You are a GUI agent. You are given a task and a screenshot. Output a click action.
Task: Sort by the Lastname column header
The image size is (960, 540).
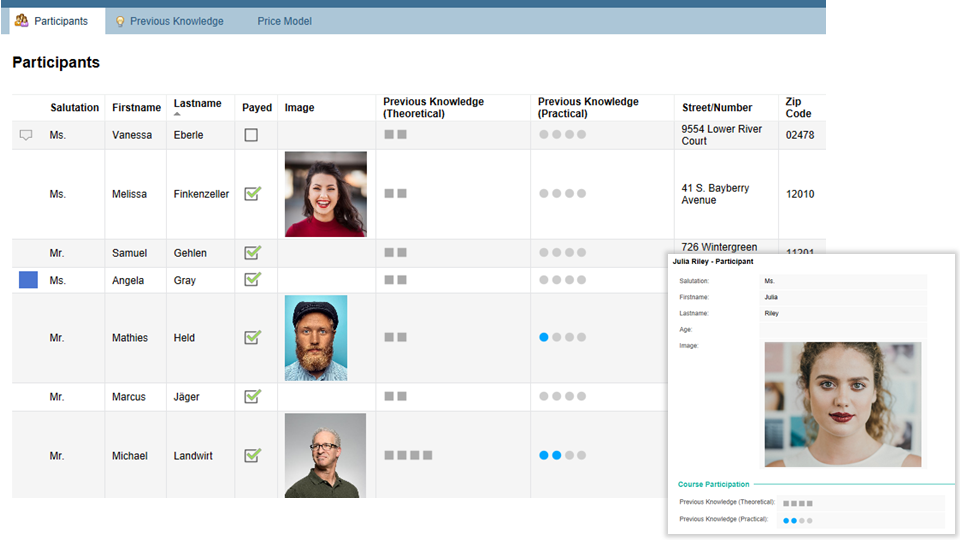tap(197, 103)
